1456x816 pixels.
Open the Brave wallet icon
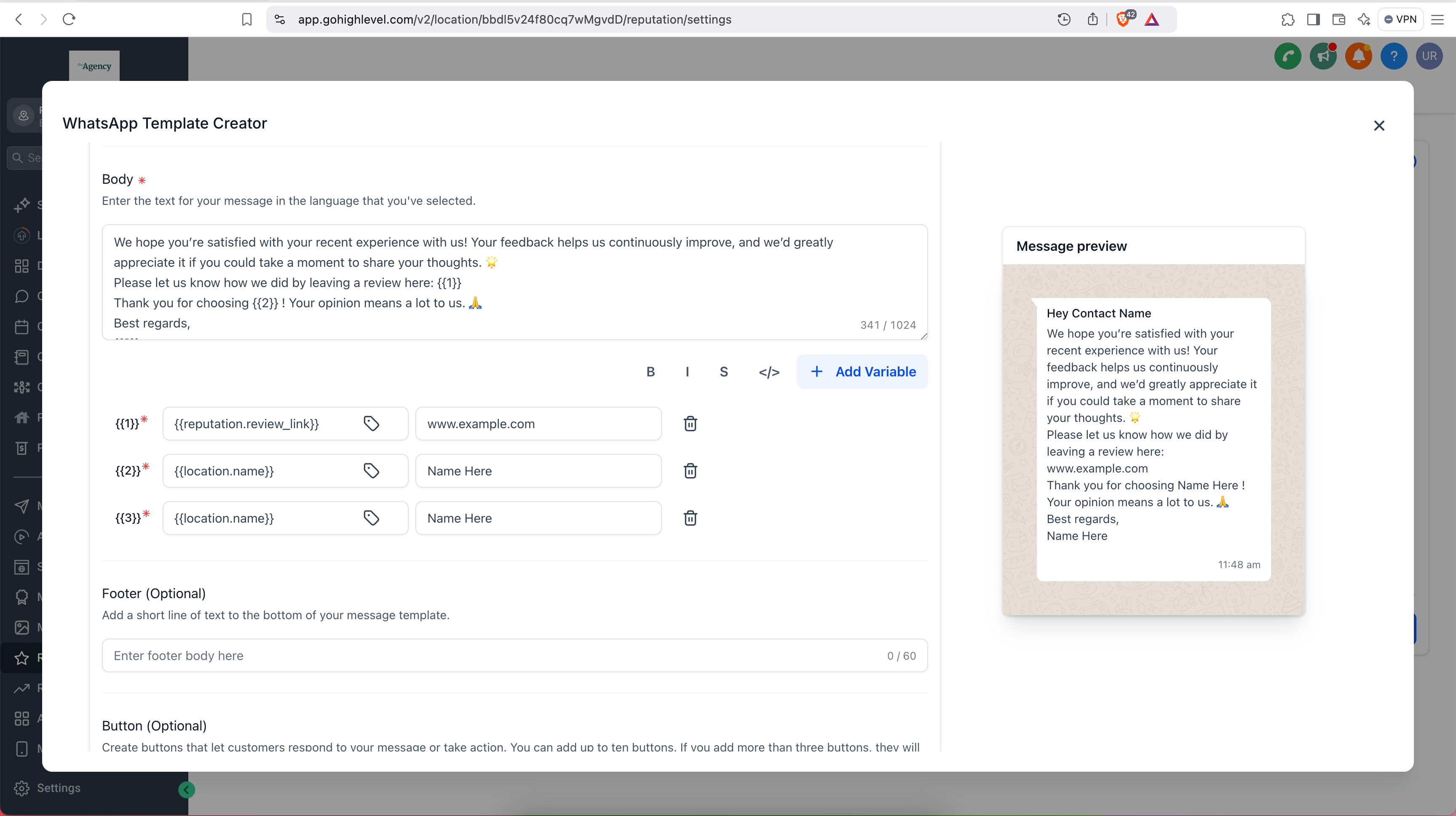pos(1338,19)
